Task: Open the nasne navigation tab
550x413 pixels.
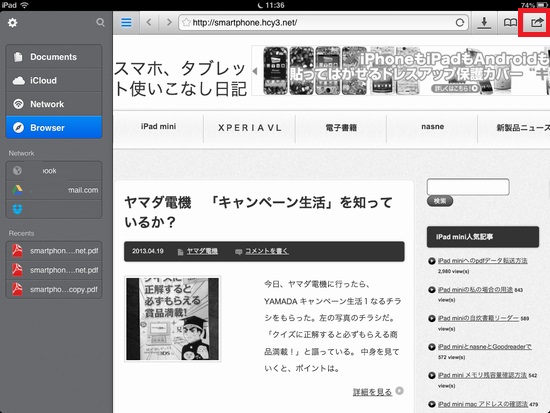Action: (432, 127)
